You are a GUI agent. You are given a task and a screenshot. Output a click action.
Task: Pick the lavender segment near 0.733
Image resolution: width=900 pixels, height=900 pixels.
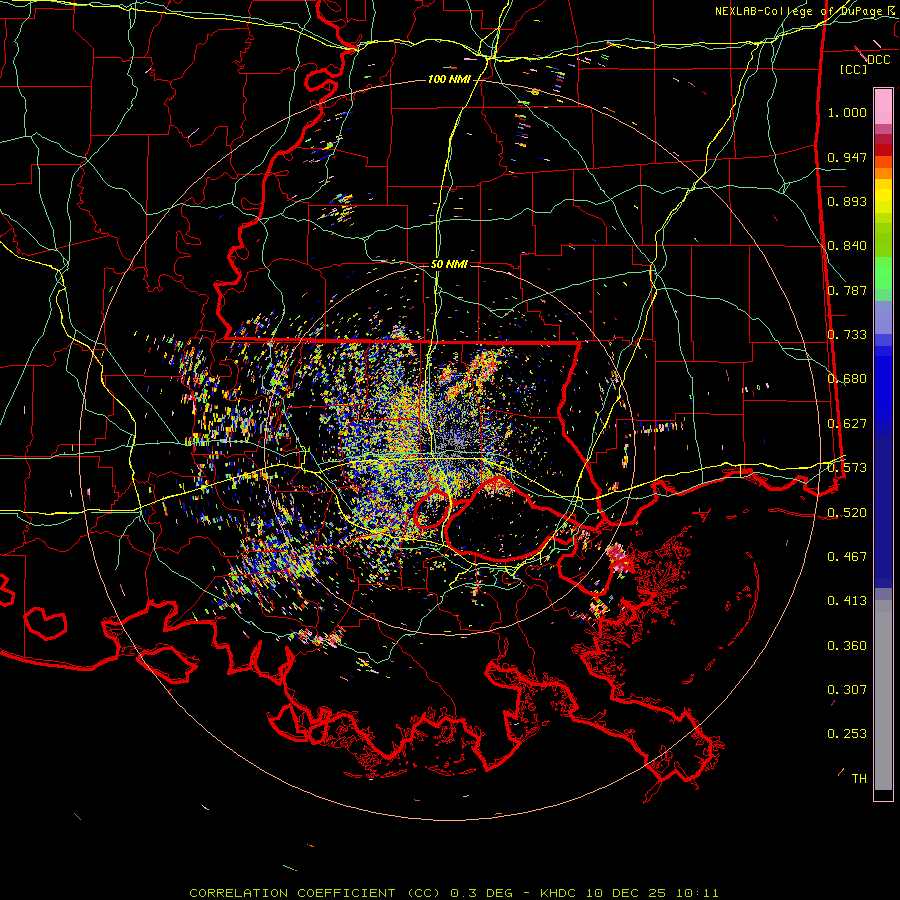(x=883, y=319)
